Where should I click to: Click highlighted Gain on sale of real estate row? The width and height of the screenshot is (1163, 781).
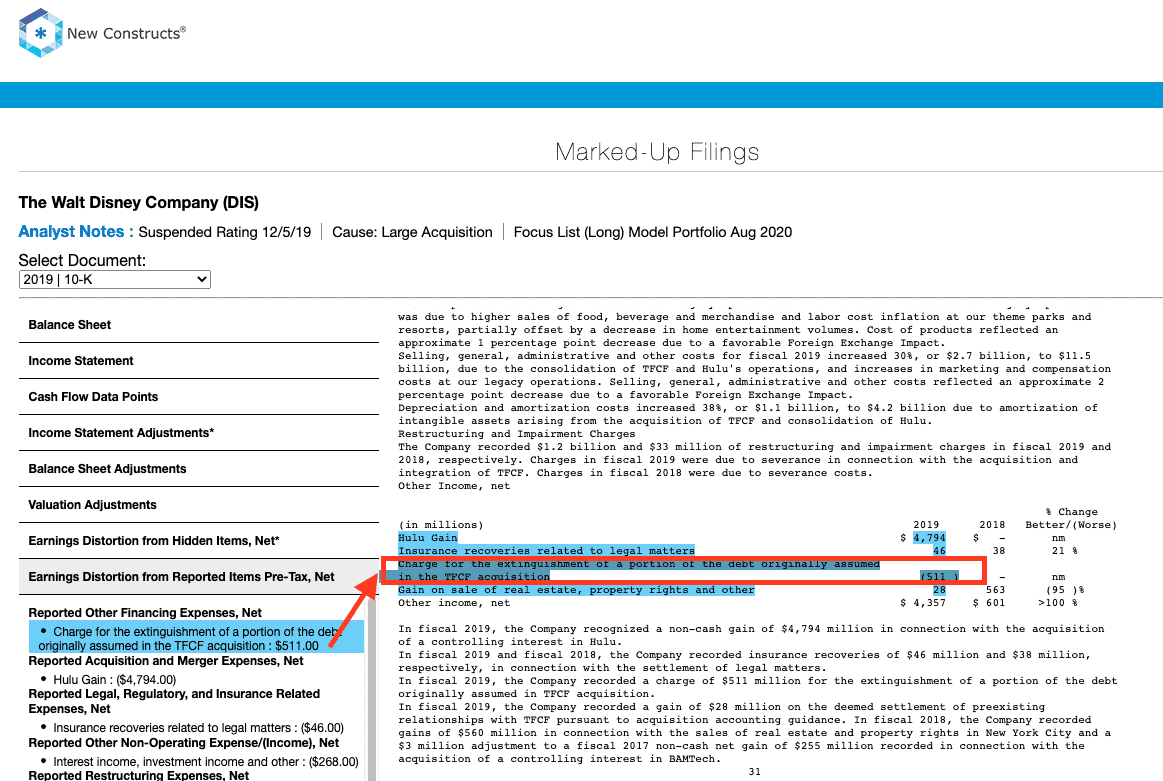(x=576, y=590)
